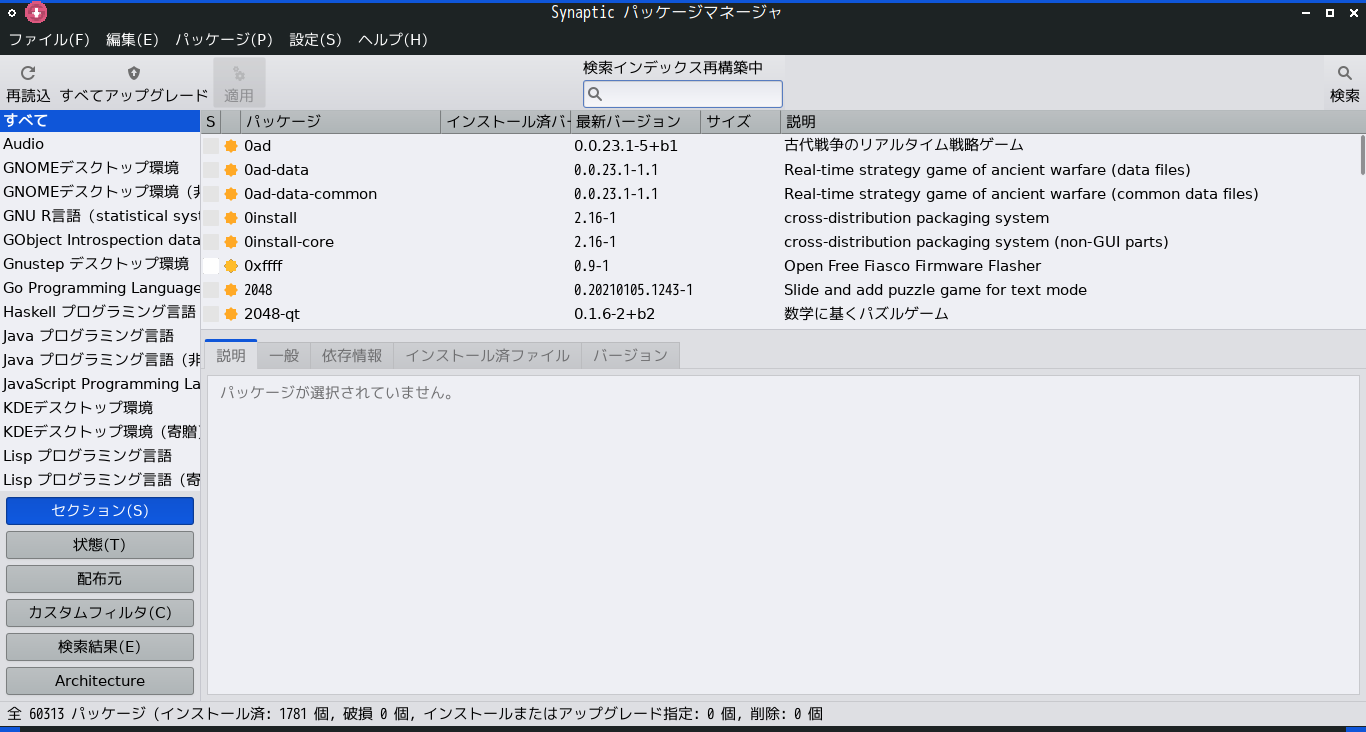
Task: Click the Reload (再読込) toolbar icon
Action: coord(28,73)
